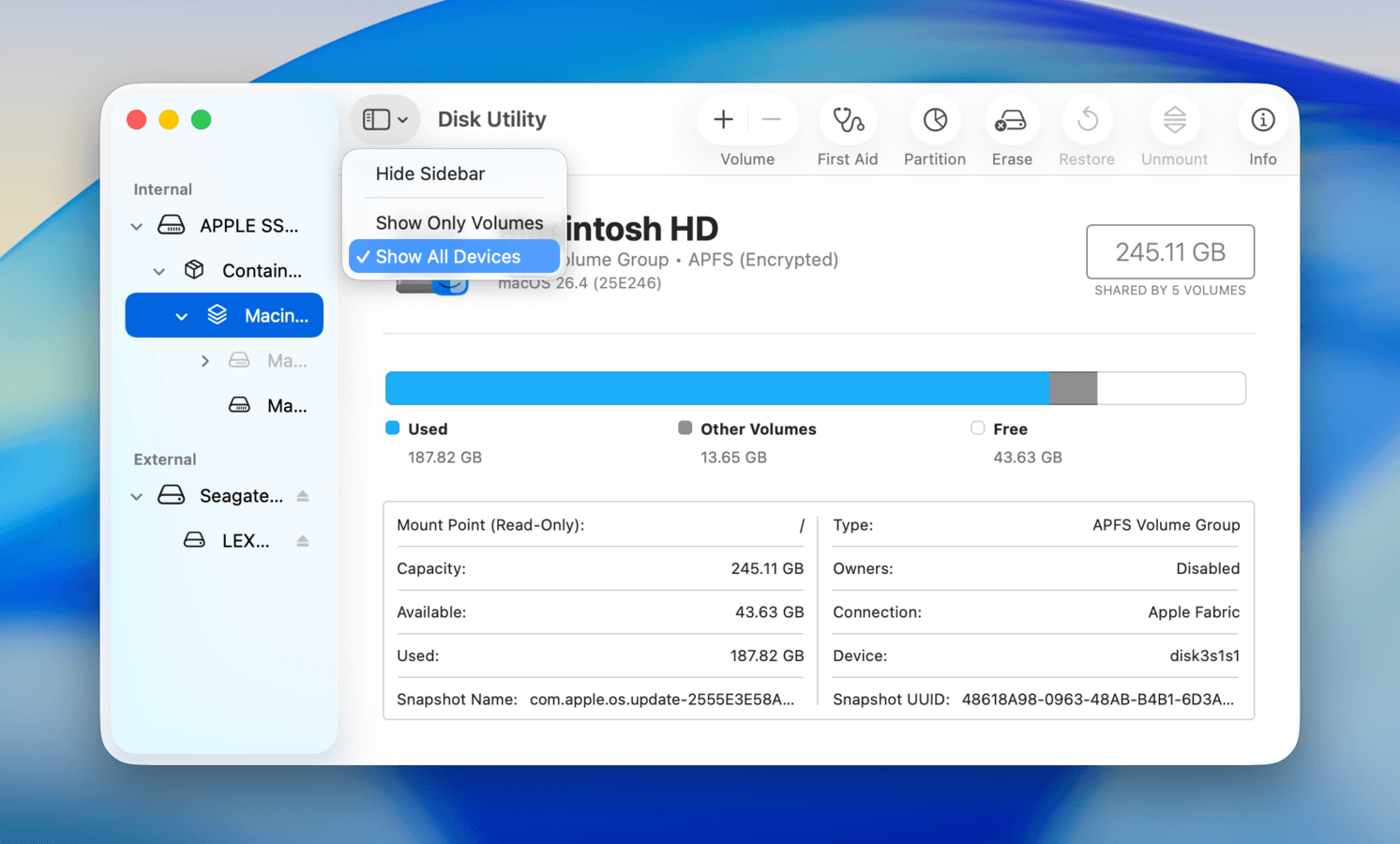Remove volume using the minus button
The height and width of the screenshot is (844, 1400).
click(772, 120)
